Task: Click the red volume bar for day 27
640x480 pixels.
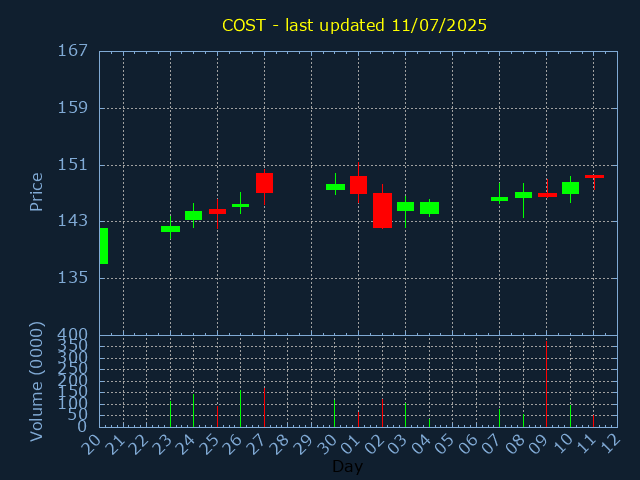Action: click(264, 407)
